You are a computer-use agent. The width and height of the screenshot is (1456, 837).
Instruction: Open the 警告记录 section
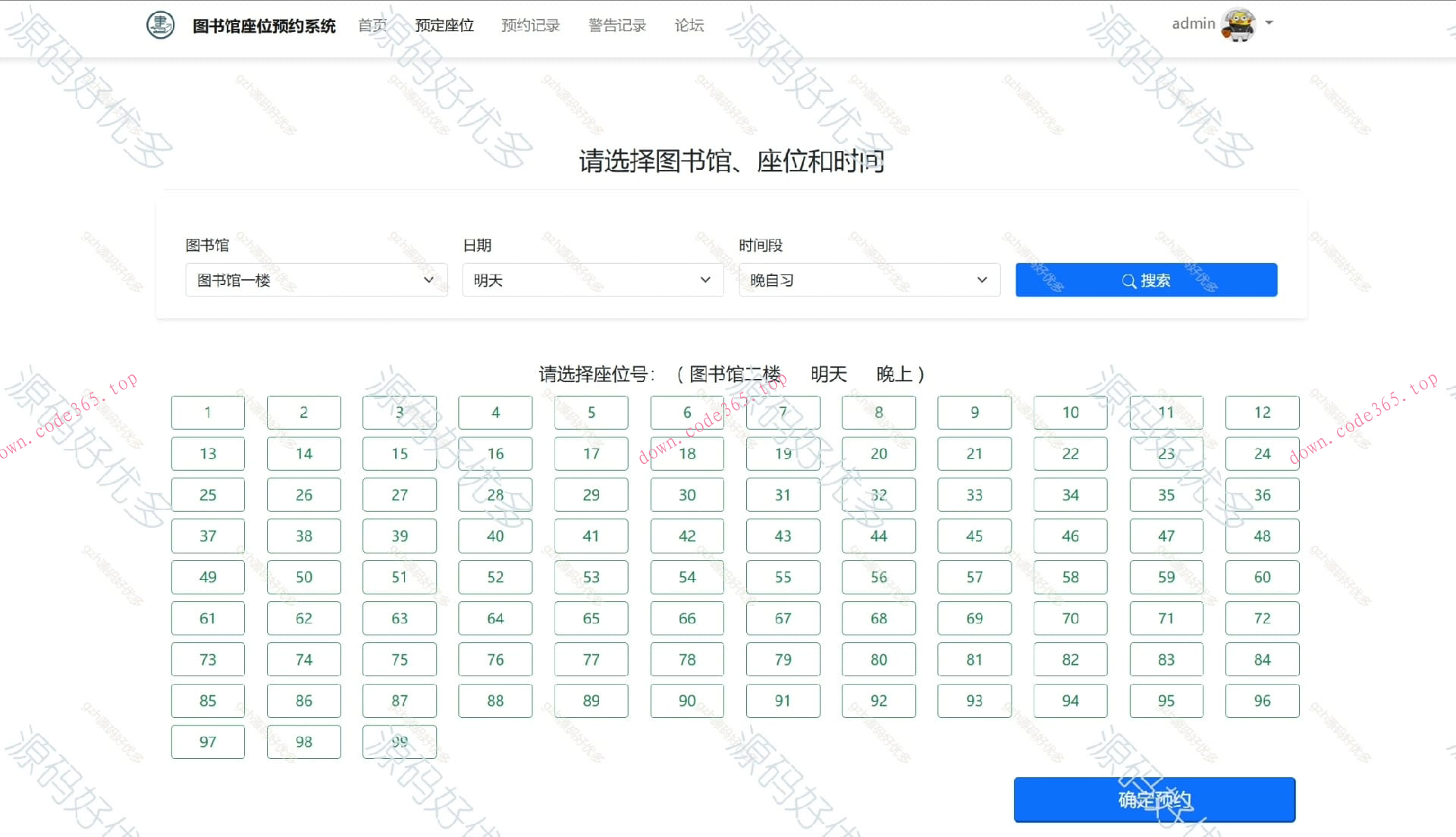[616, 25]
